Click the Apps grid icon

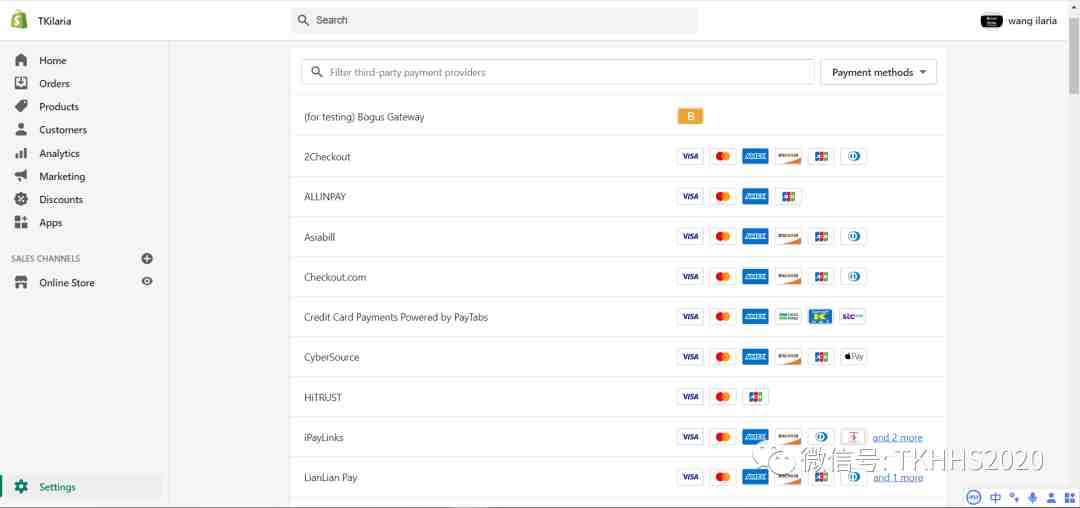(21, 222)
